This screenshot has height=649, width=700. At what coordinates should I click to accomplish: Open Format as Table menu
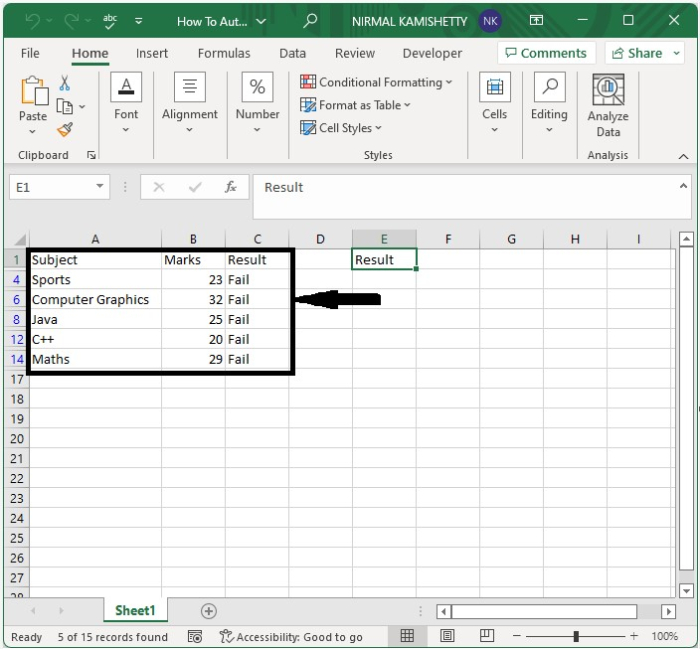[x=355, y=105]
